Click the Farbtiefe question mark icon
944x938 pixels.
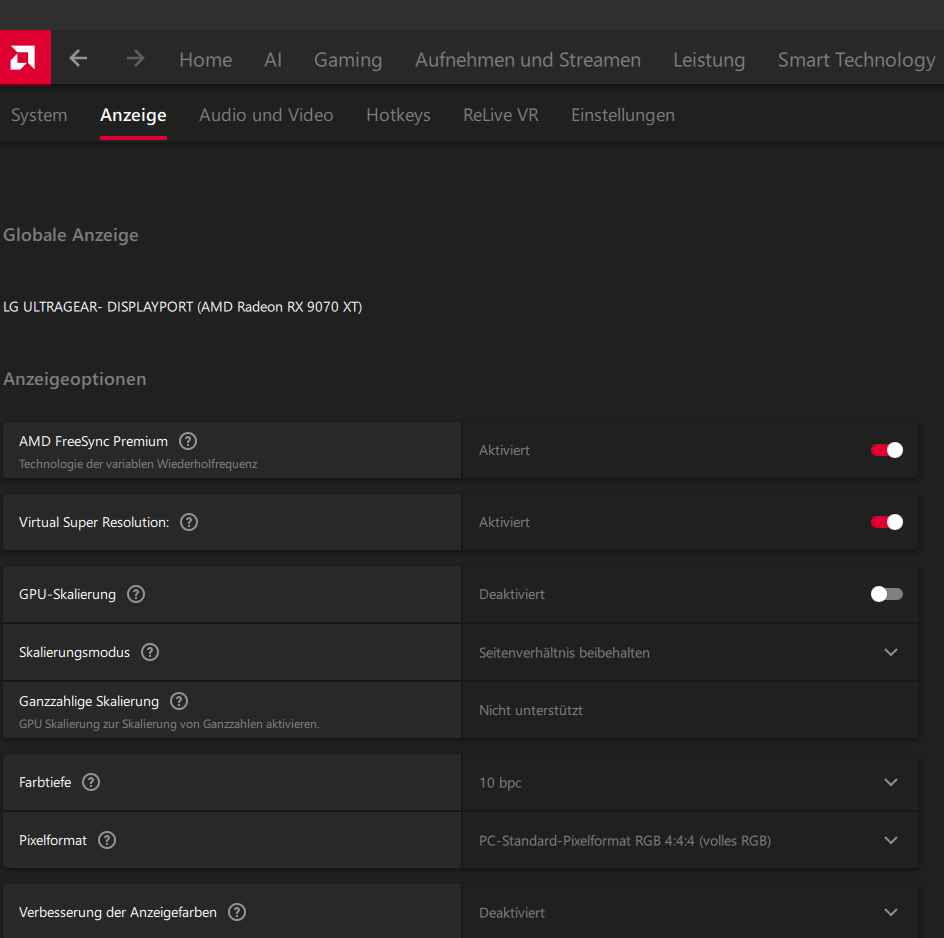pyautogui.click(x=91, y=782)
